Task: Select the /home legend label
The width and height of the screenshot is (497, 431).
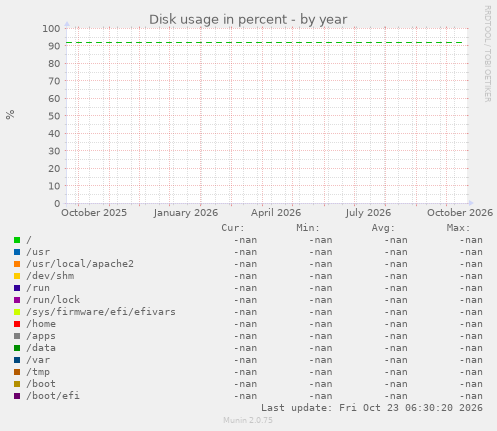Action: click(x=41, y=324)
